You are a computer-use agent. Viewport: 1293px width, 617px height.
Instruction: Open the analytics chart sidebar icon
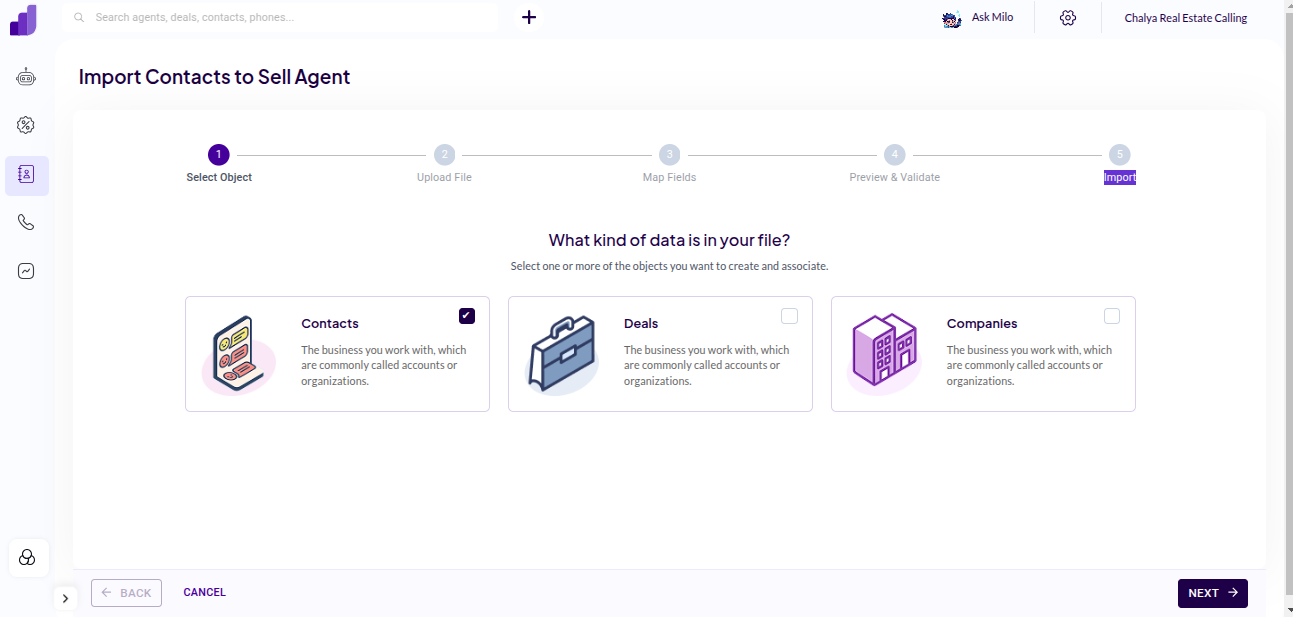coord(26,271)
